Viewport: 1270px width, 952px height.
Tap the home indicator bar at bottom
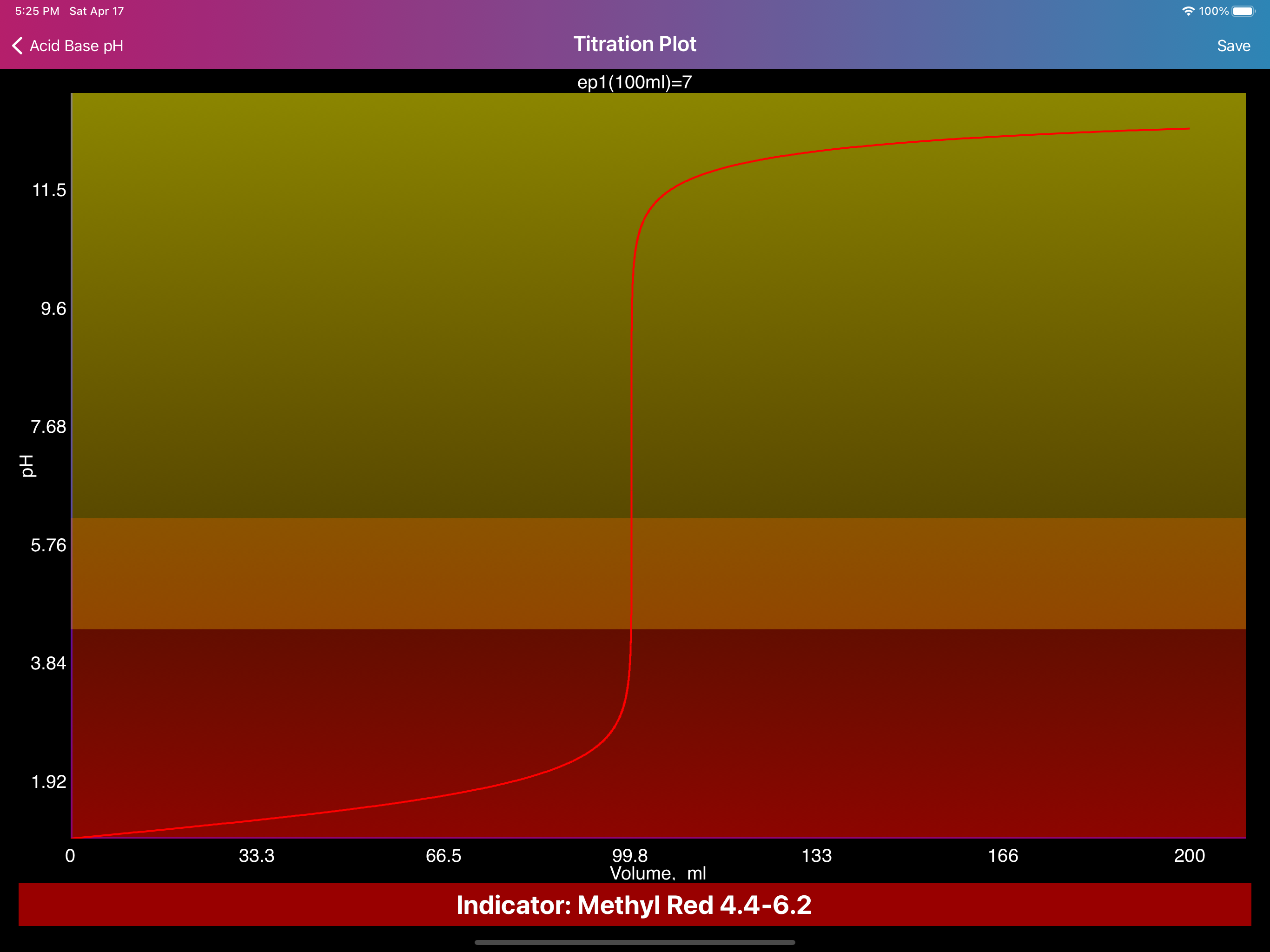coord(635,942)
